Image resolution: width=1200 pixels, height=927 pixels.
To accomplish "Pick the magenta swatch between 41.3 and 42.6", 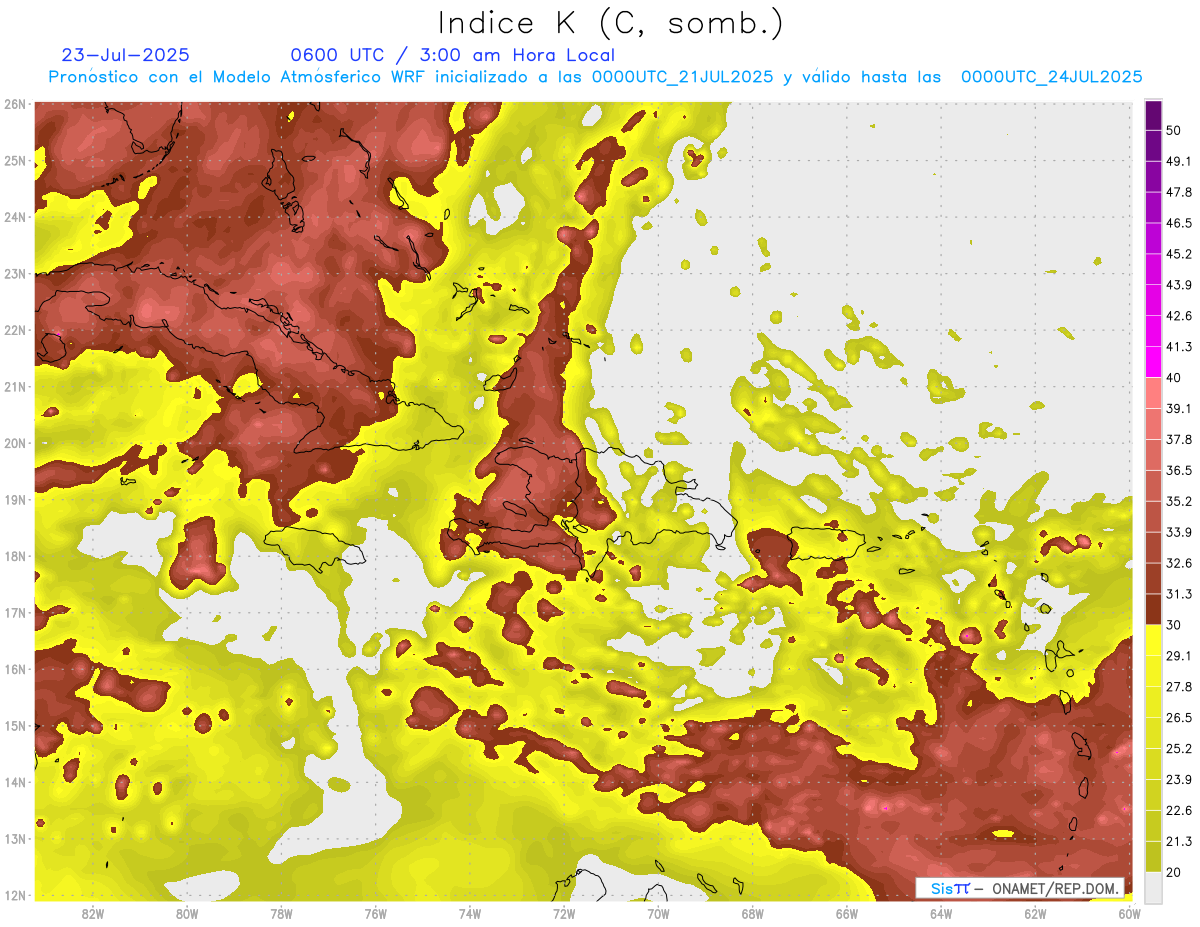I will click(1153, 331).
